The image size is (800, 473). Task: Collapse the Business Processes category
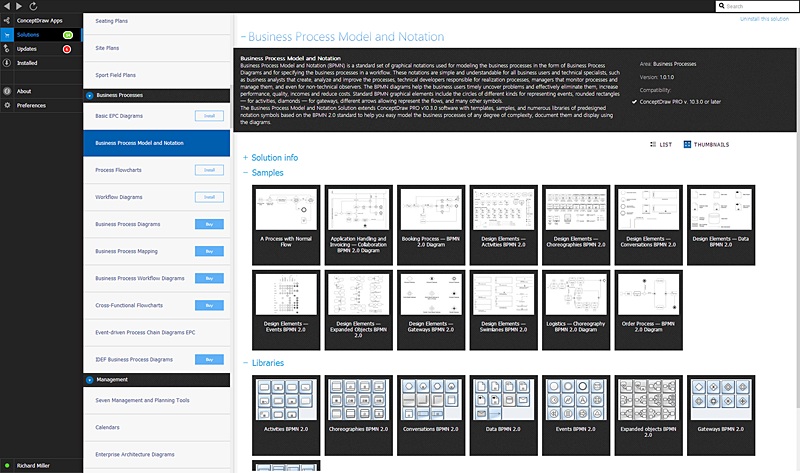pyautogui.click(x=90, y=95)
